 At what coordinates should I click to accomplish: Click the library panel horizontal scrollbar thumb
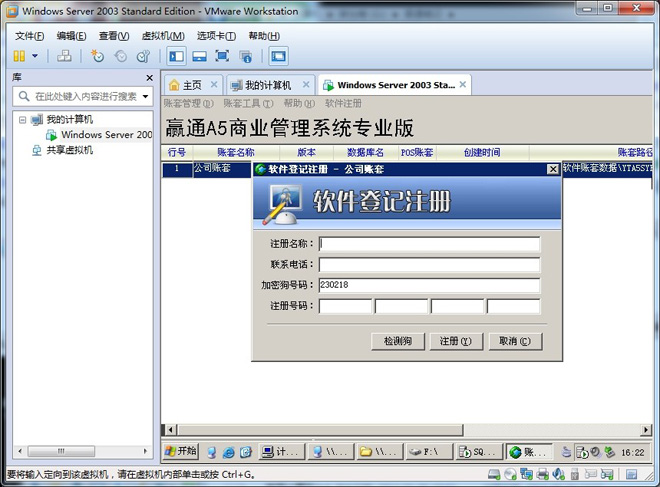(x=61, y=451)
